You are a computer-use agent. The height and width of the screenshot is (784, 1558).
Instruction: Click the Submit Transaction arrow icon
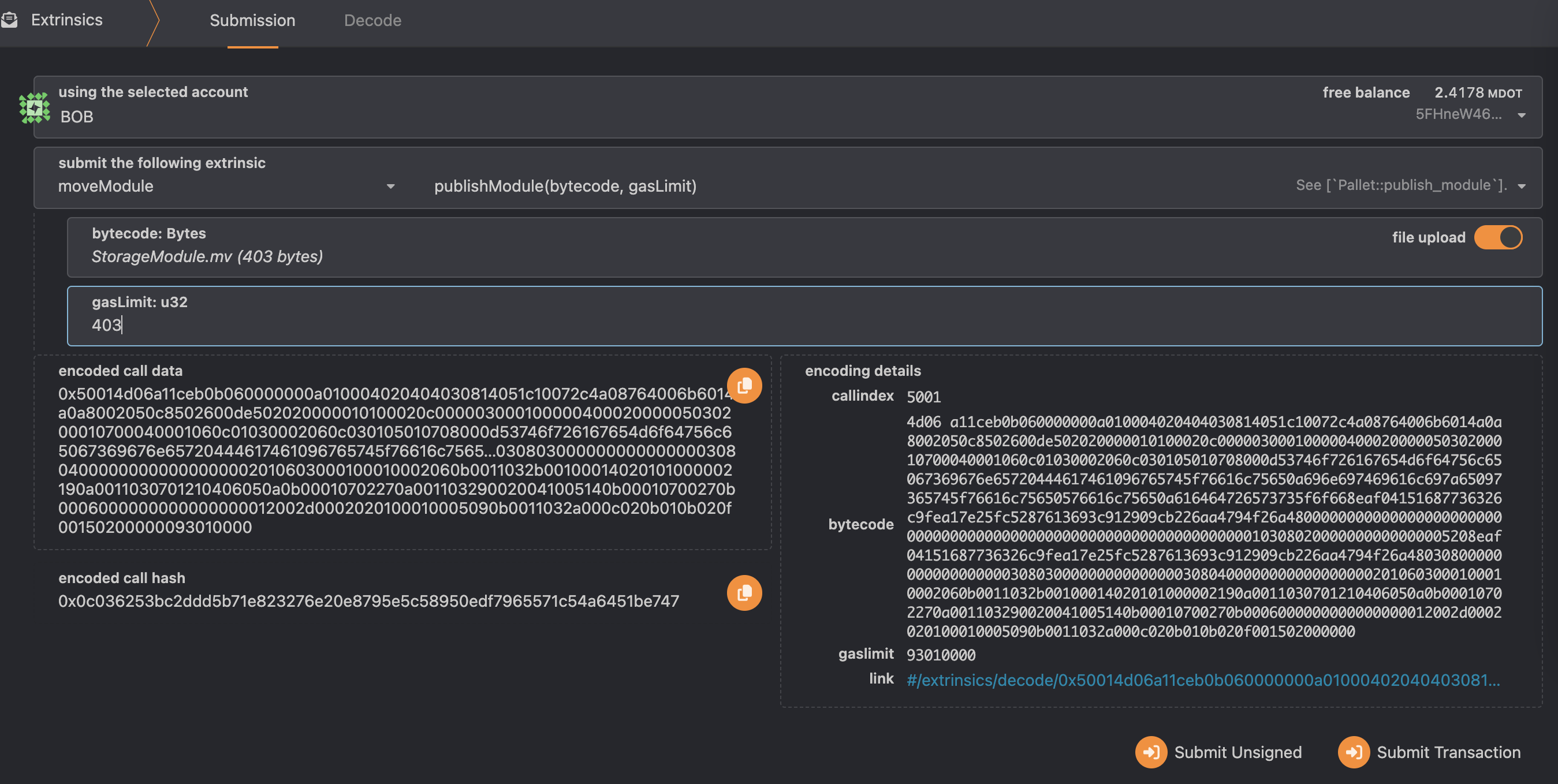tap(1354, 752)
